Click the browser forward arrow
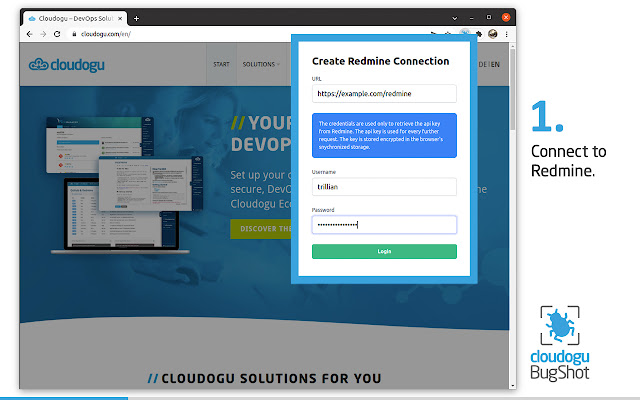Image resolution: width=640 pixels, height=400 pixels. [x=43, y=34]
